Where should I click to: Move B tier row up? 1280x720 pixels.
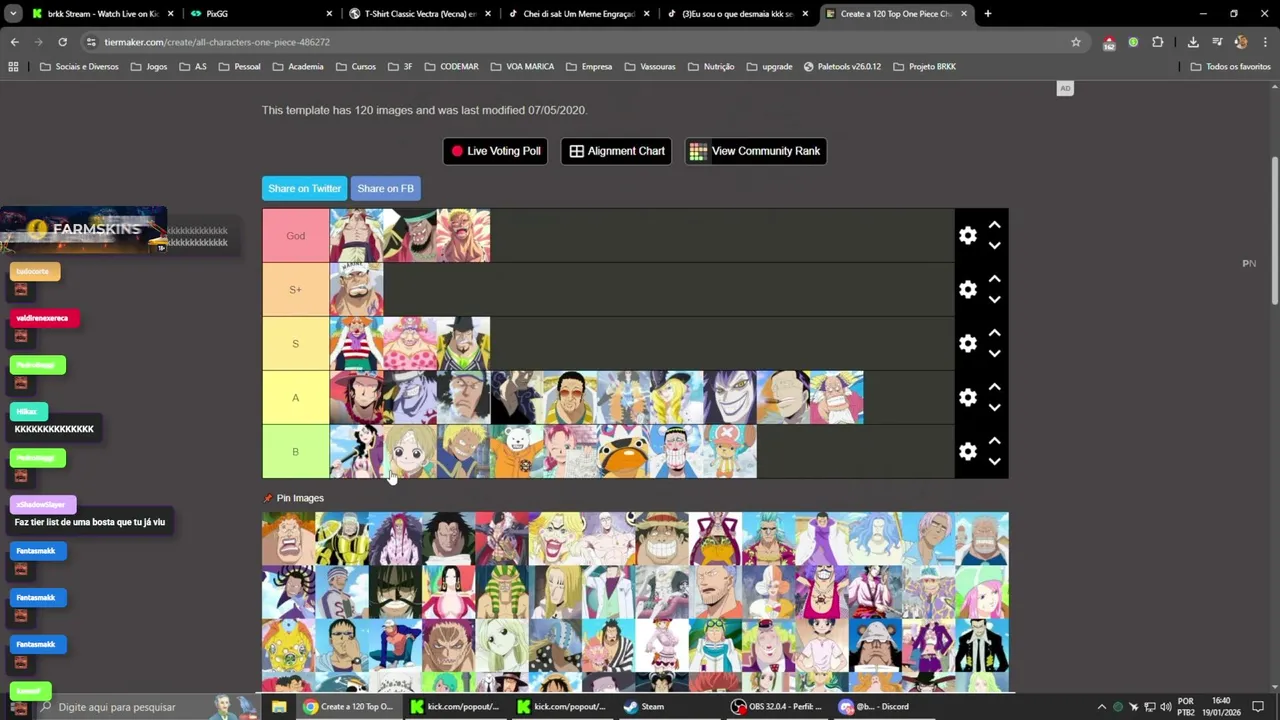click(995, 441)
